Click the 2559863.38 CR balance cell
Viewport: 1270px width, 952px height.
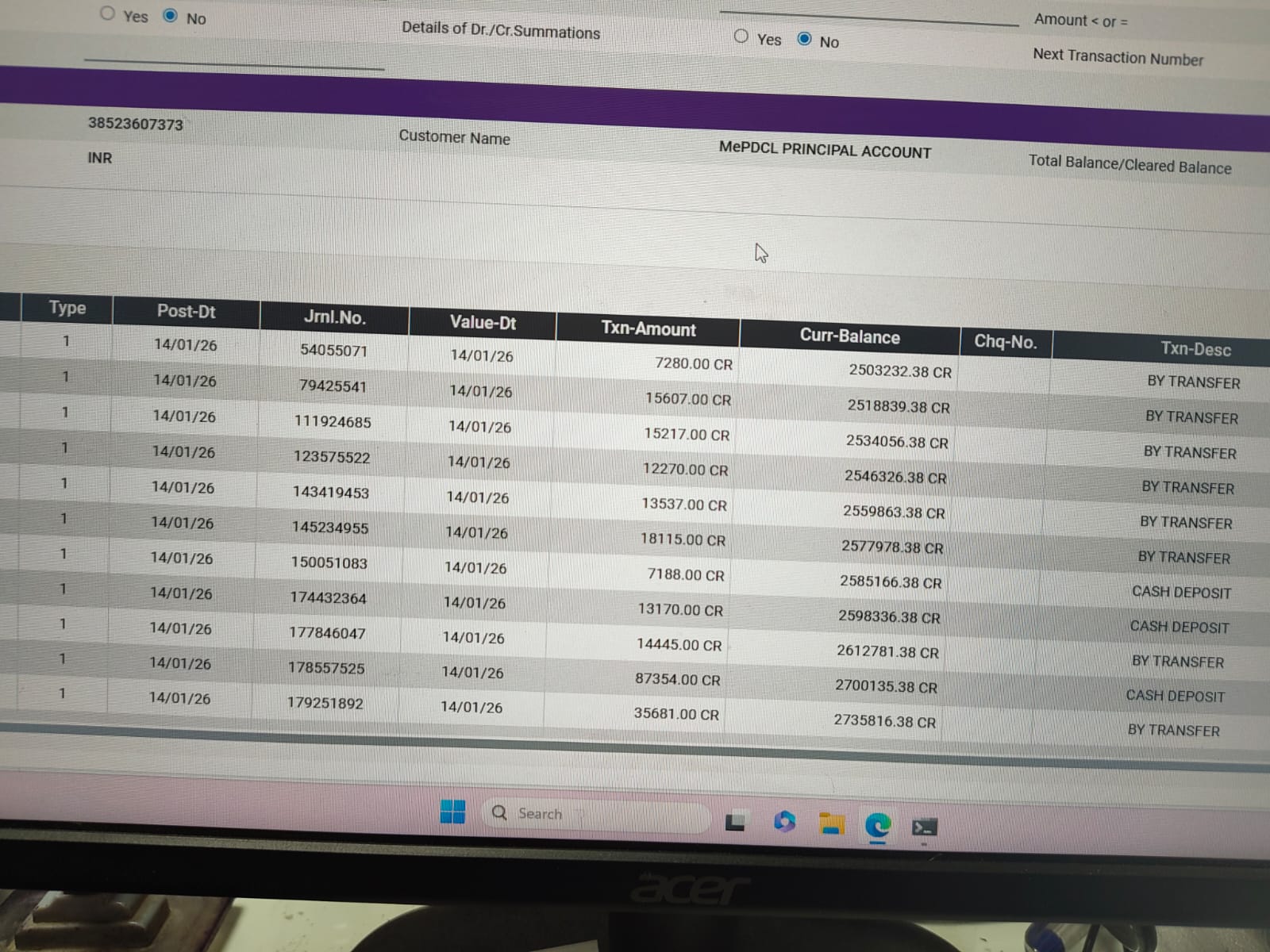894,512
